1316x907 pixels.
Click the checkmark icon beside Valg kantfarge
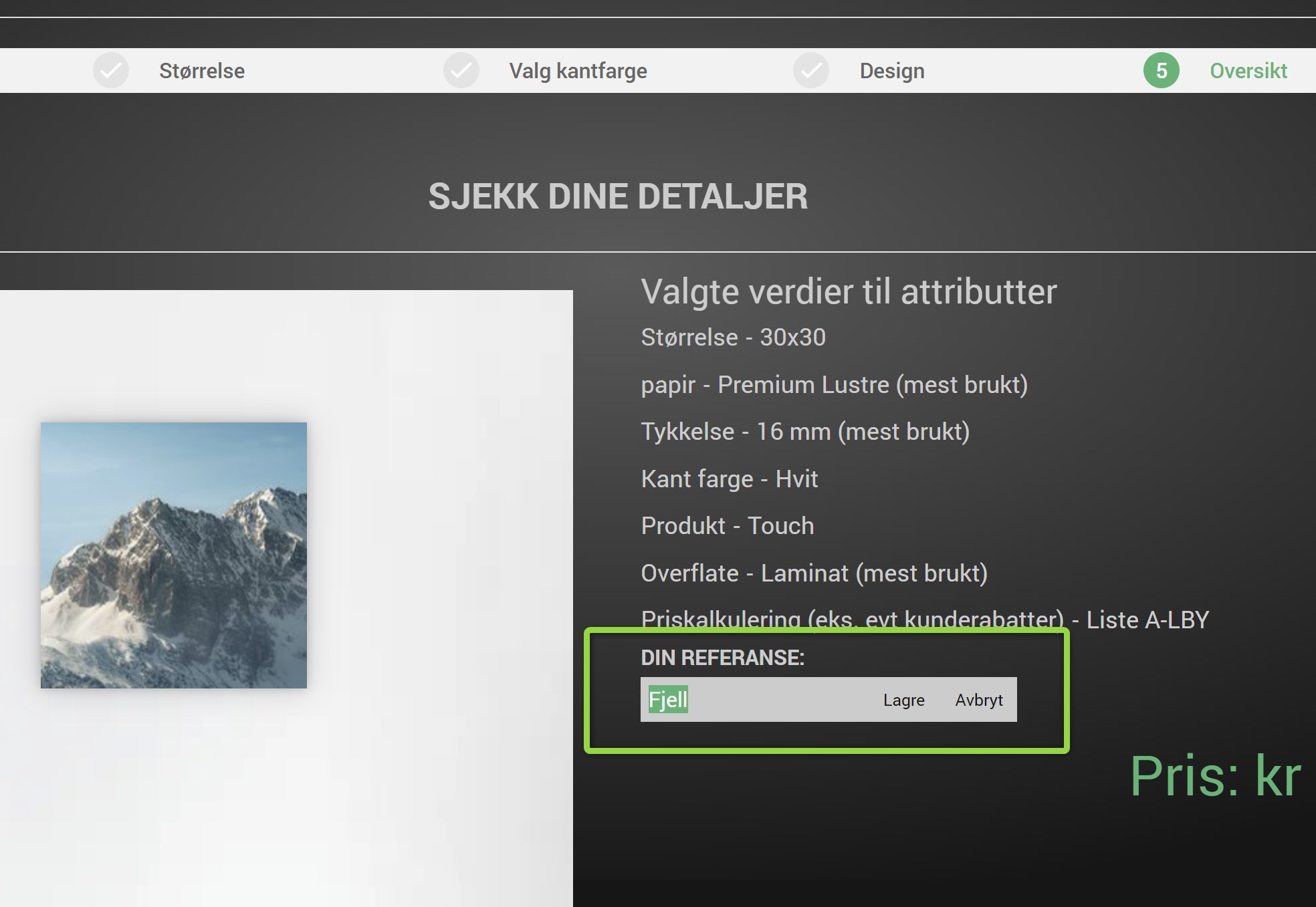coord(461,70)
